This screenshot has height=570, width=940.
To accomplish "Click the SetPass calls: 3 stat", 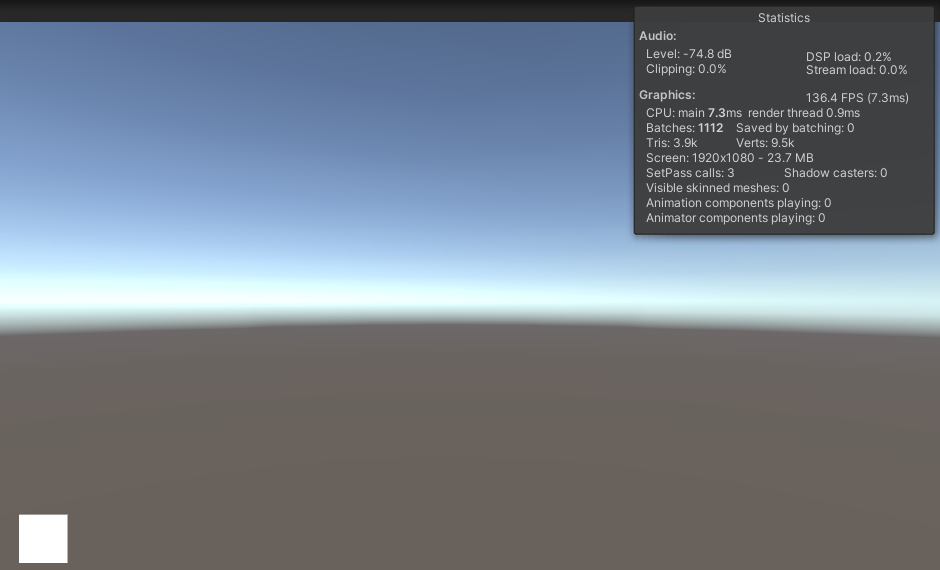I will click(x=690, y=173).
